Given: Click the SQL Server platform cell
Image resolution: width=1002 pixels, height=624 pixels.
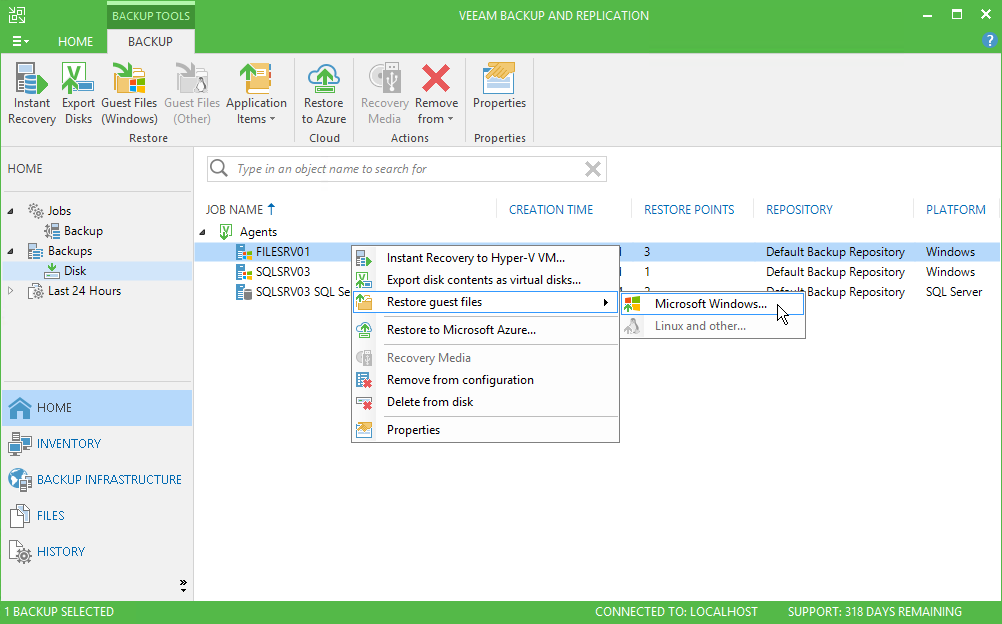Looking at the screenshot, I should point(954,292).
